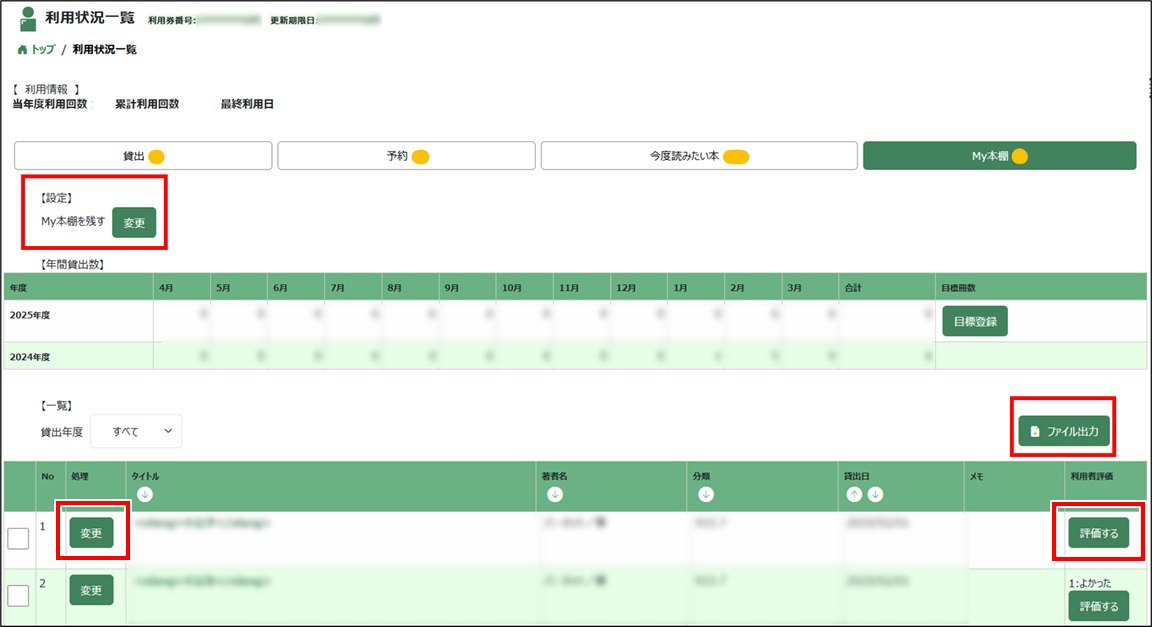Screen dimensions: 1152x627
Task: Click the 貸出日 descending down-arrow icon
Action: coord(875,494)
